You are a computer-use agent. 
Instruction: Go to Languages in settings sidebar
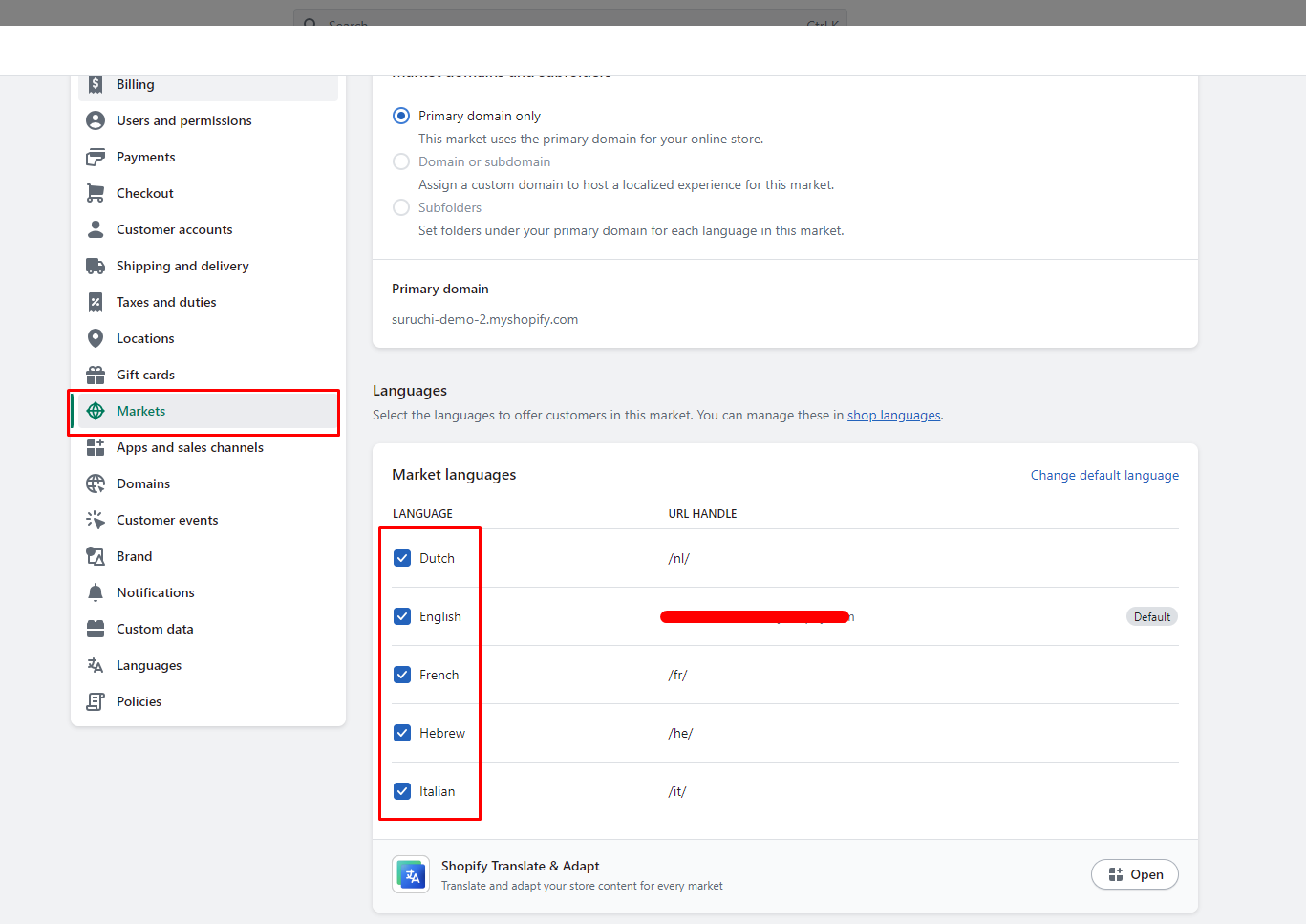149,665
